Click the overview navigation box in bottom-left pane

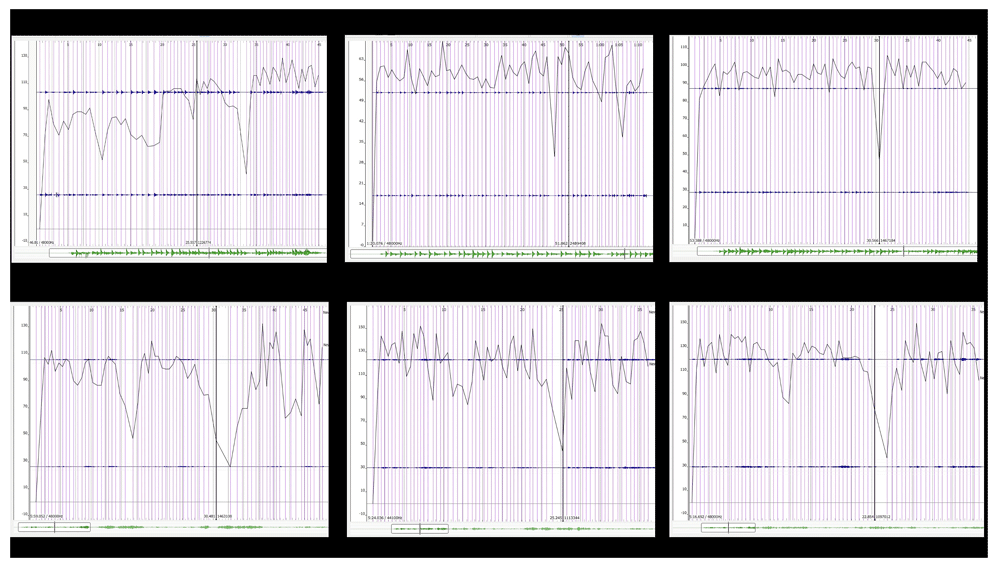click(54, 527)
